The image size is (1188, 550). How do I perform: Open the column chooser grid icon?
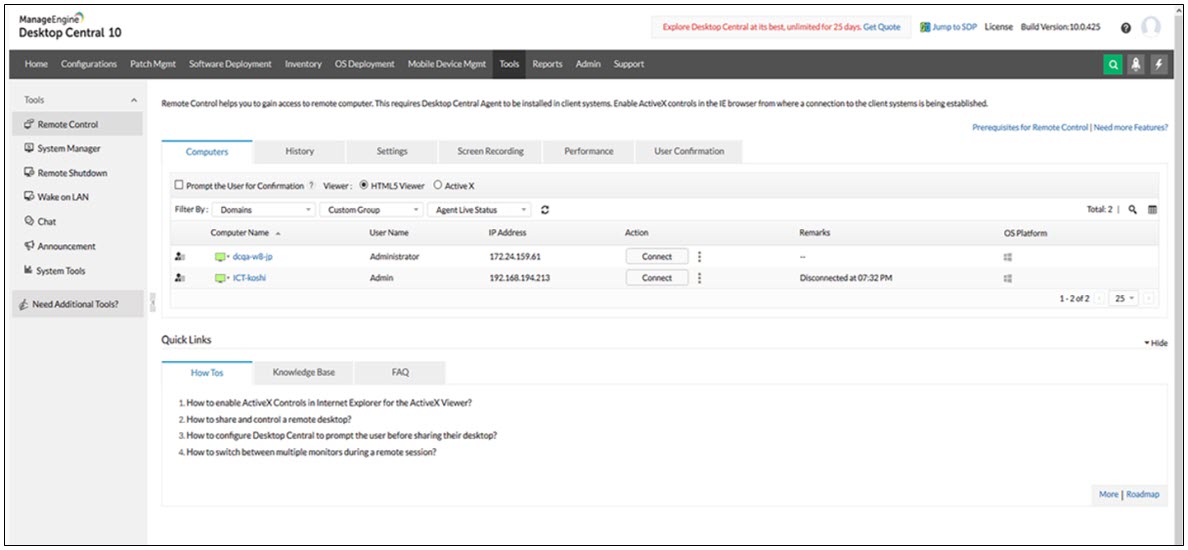coord(1152,210)
